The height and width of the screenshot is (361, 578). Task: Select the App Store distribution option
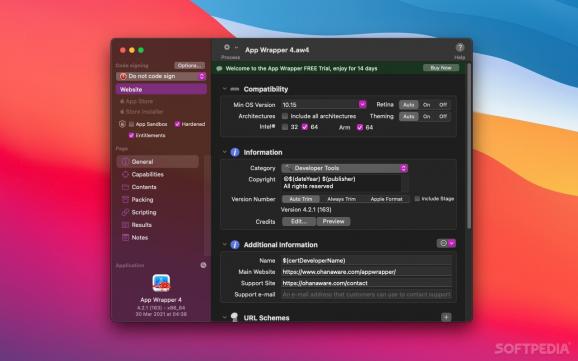[136, 101]
